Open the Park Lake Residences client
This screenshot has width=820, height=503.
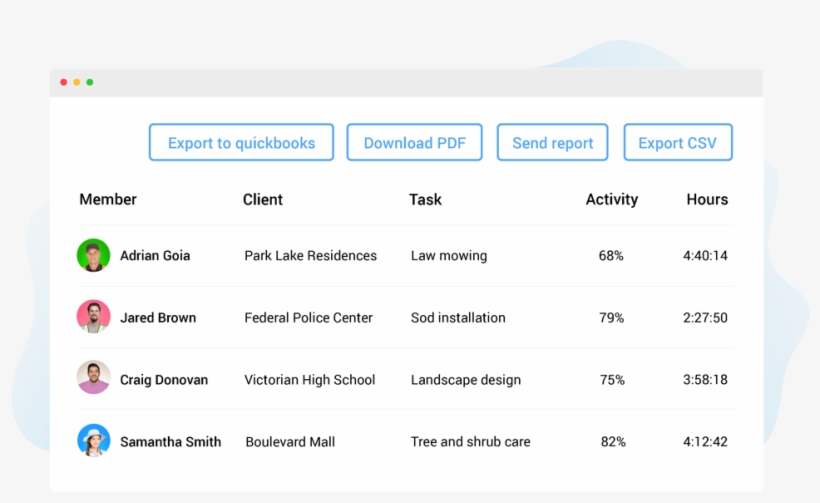[310, 255]
